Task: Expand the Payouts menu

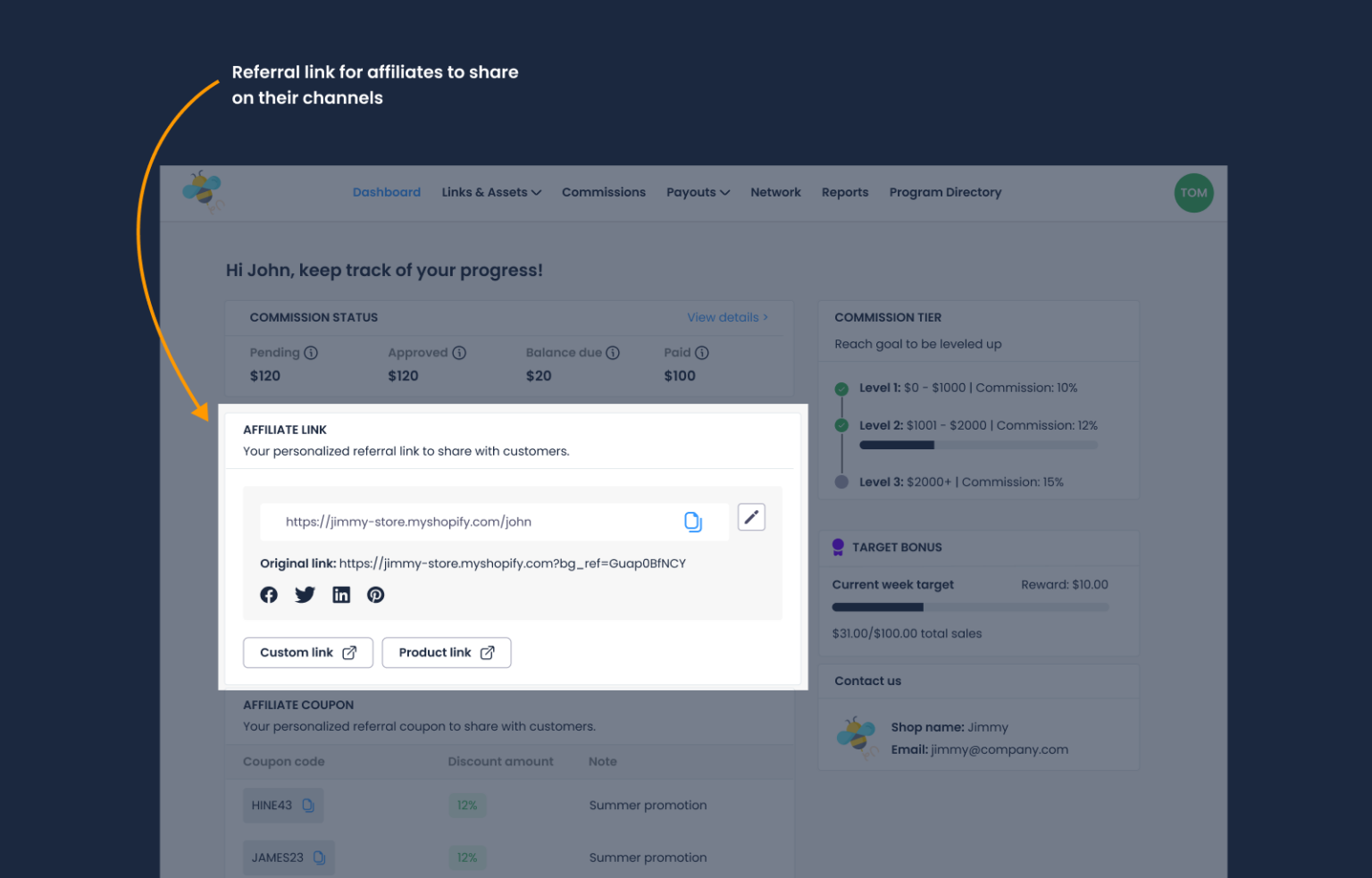Action: pos(698,192)
